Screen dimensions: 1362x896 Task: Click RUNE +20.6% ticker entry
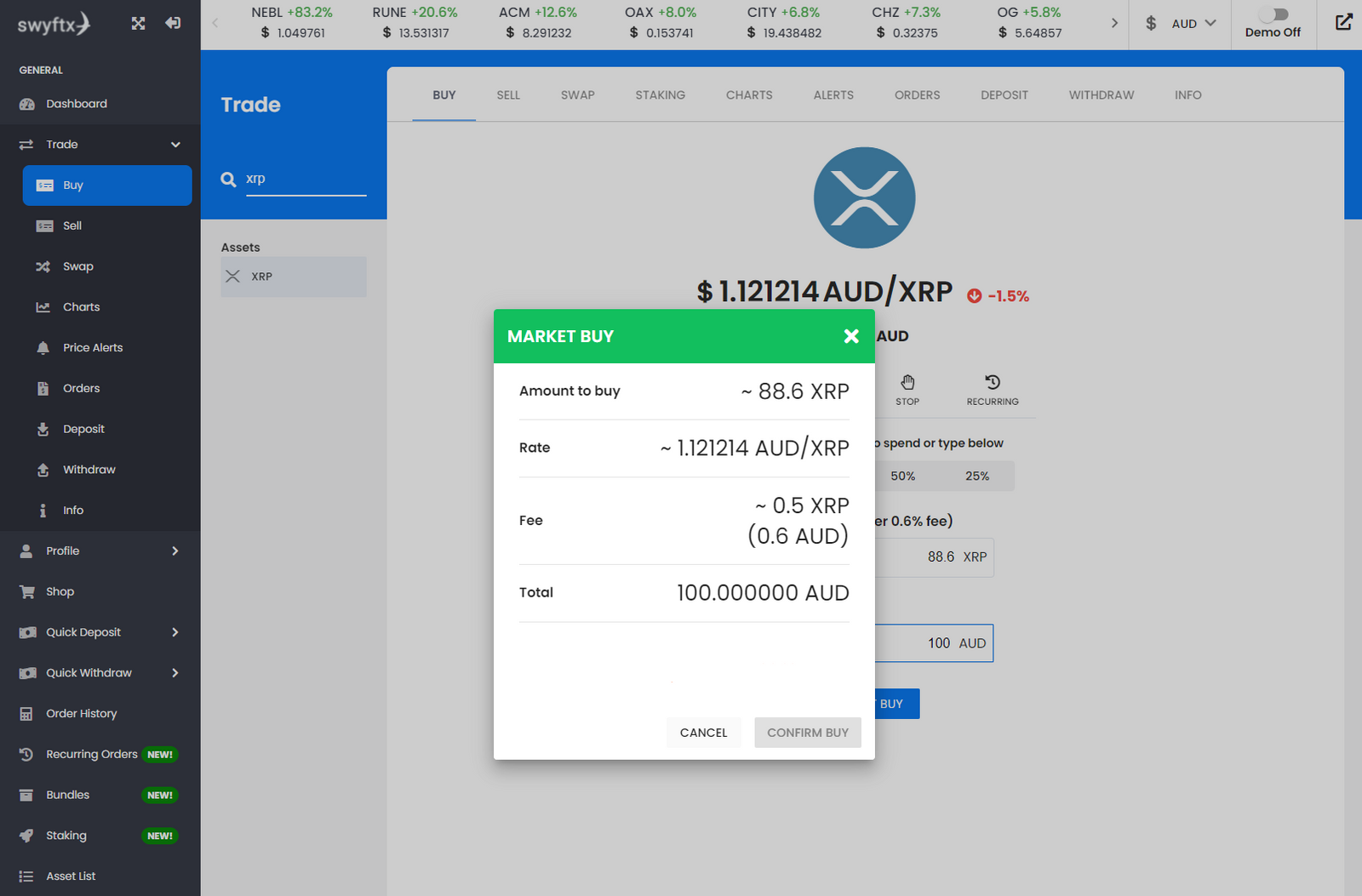[415, 23]
